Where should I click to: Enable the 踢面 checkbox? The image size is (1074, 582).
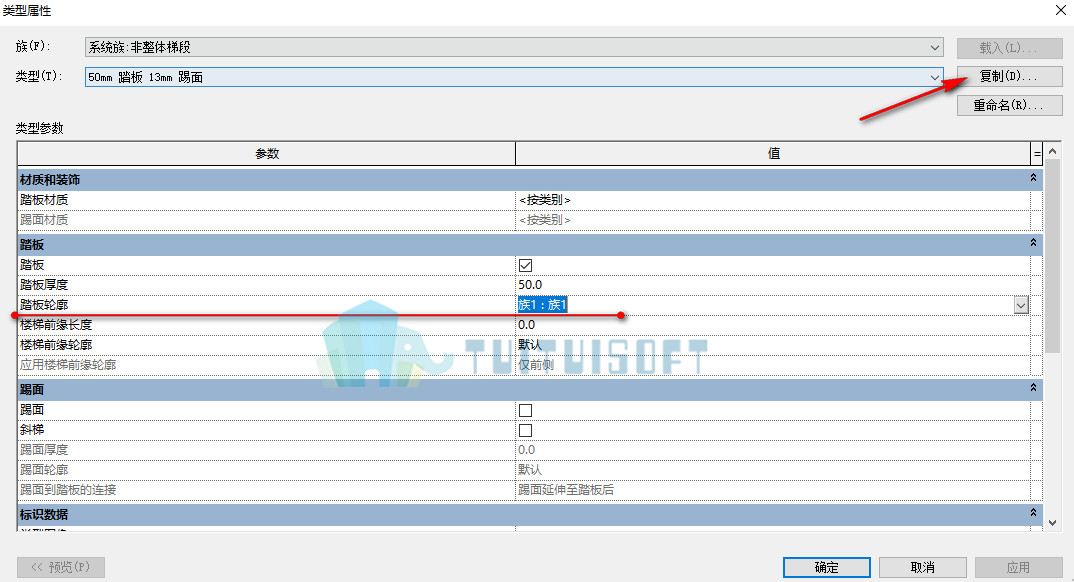coord(525,410)
